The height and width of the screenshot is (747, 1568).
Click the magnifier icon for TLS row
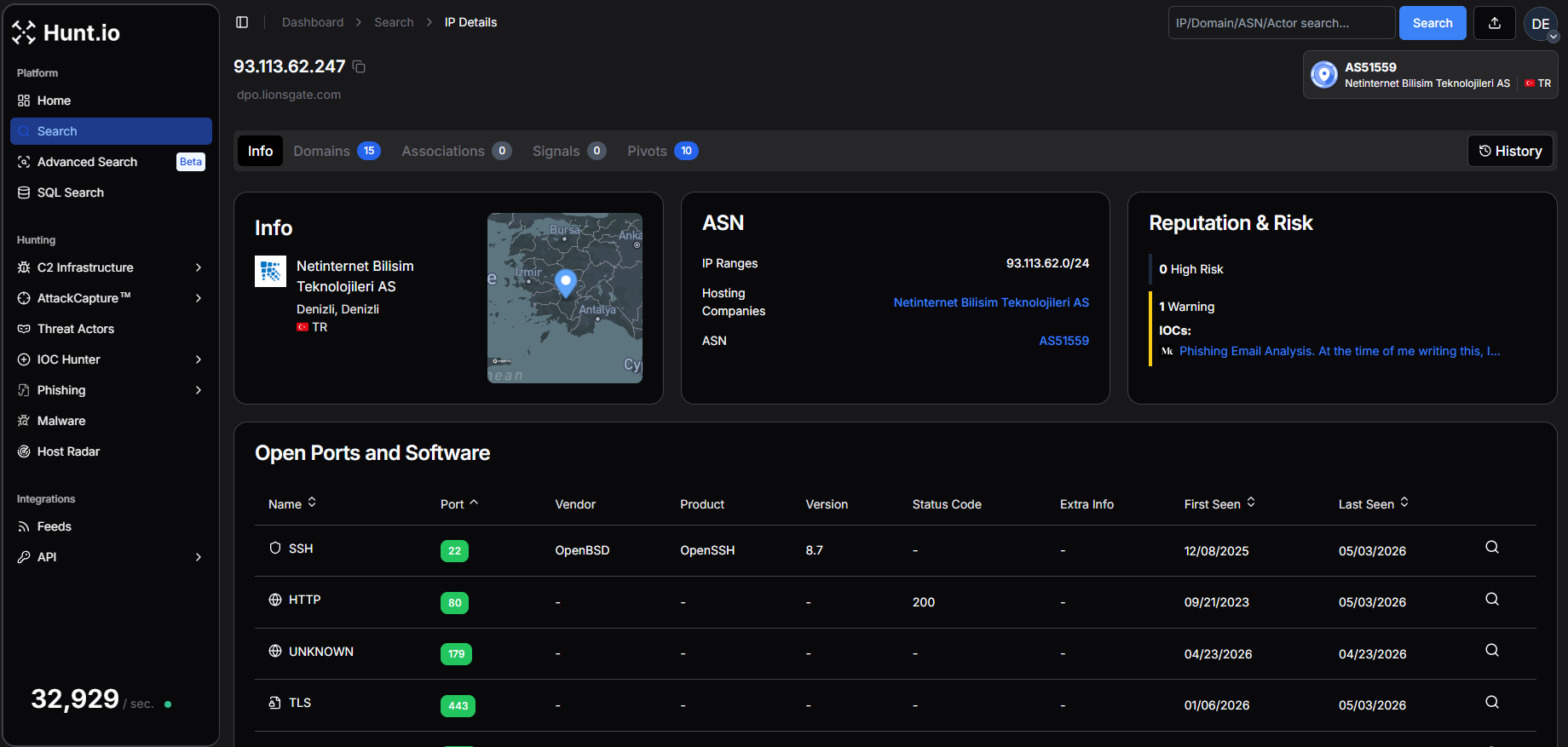[x=1492, y=703]
